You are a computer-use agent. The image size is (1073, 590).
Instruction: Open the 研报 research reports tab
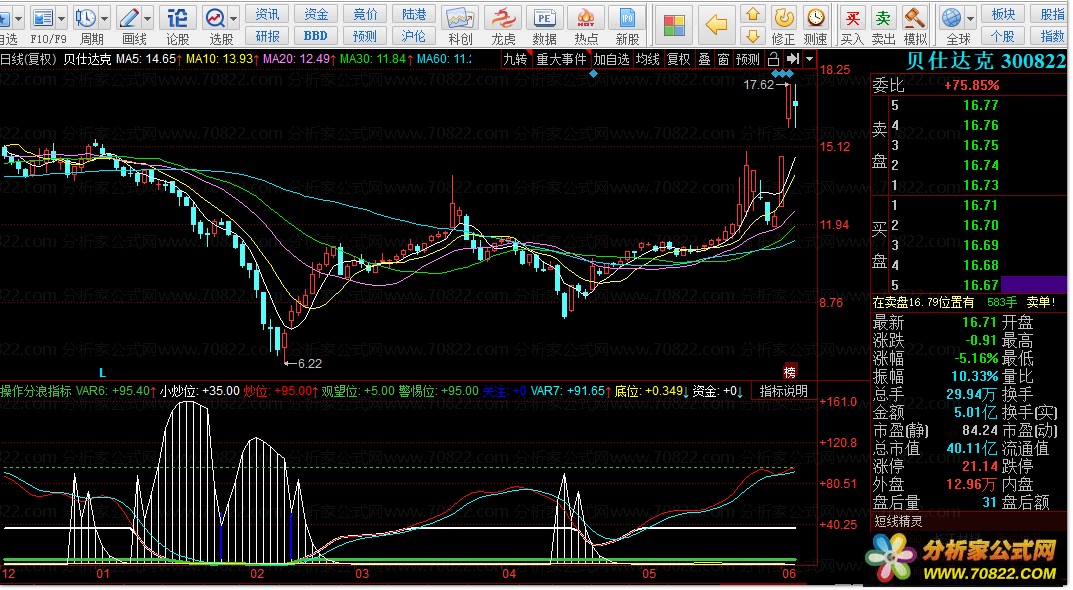[267, 36]
